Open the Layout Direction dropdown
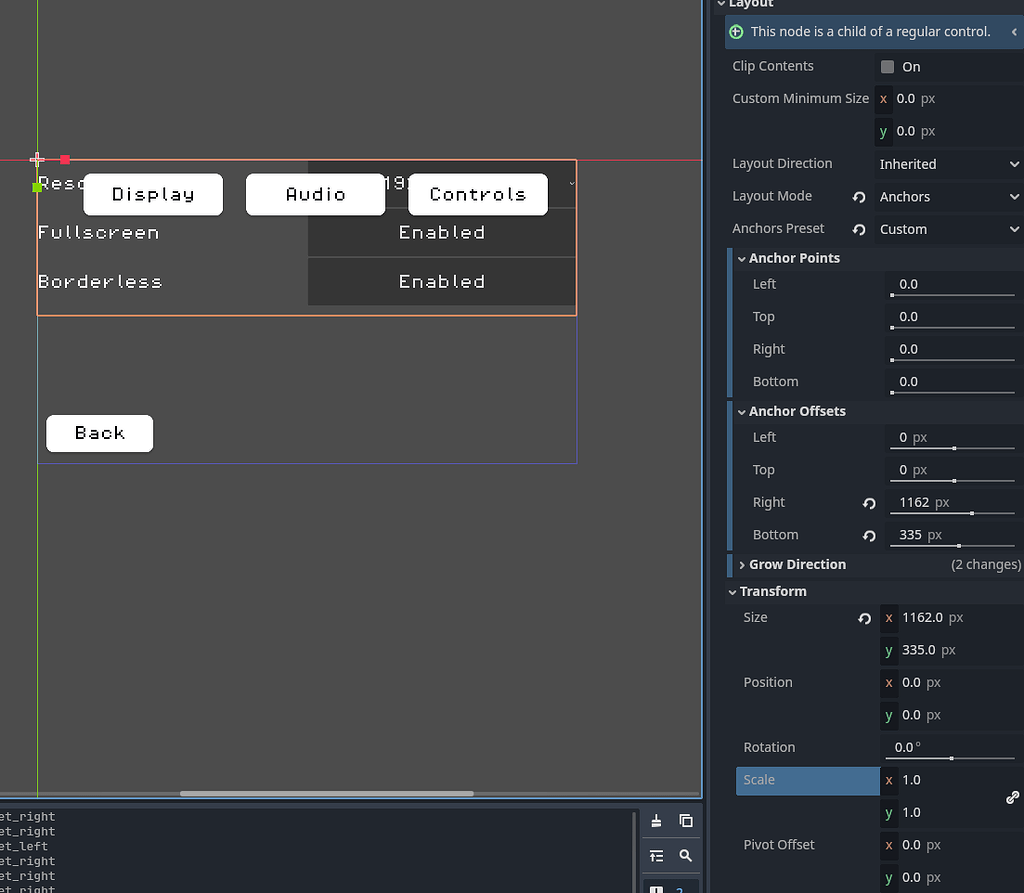Image resolution: width=1024 pixels, height=893 pixels. [x=945, y=164]
